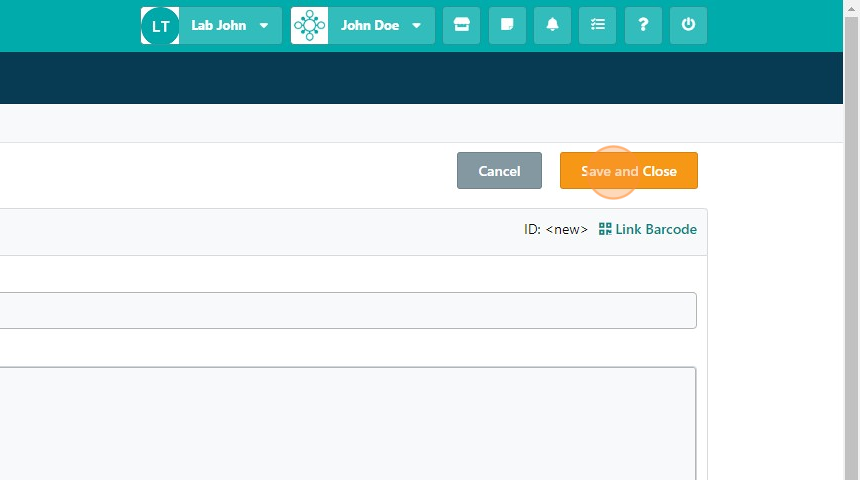The image size is (860, 480).
Task: Expand the Lab John dropdown
Action: coord(264,26)
